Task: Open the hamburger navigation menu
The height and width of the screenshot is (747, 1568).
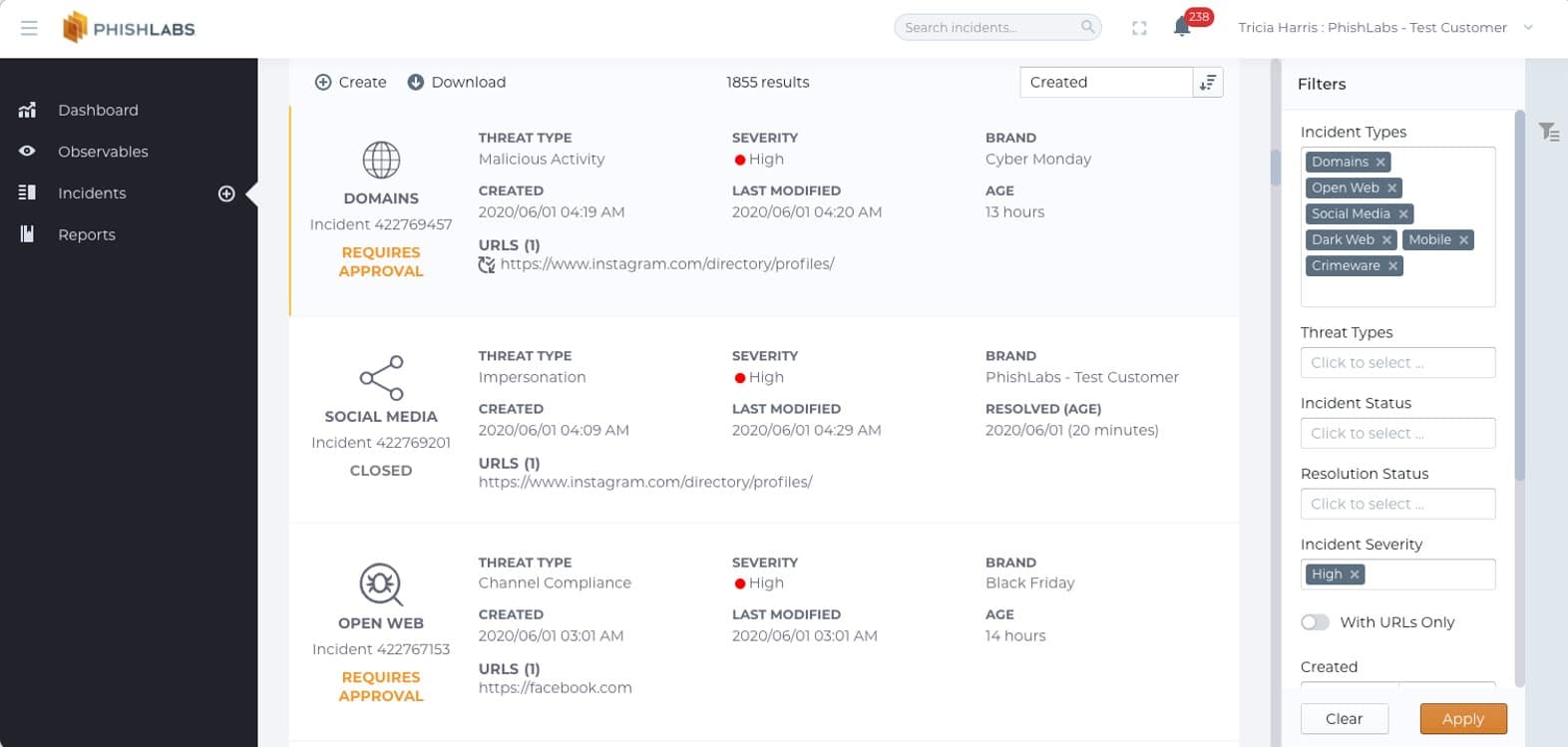Action: 29,28
